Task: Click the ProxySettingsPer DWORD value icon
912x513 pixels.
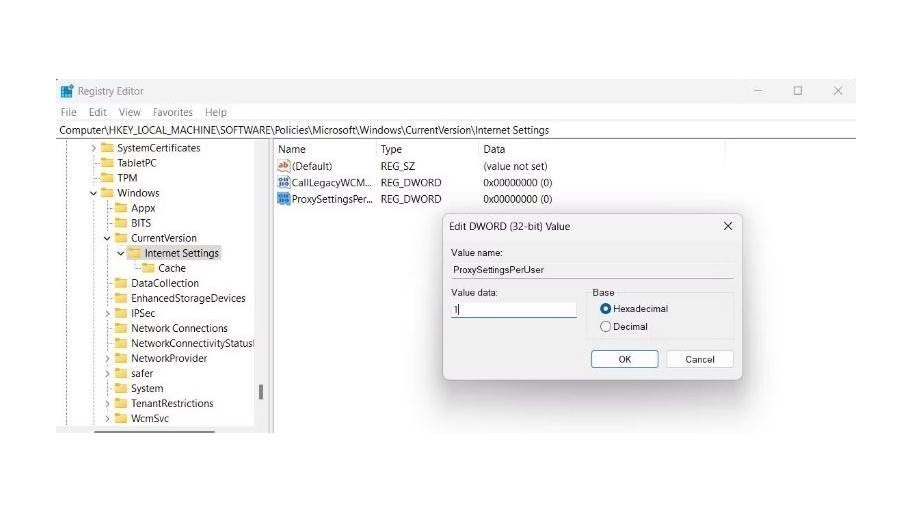Action: tap(283, 198)
